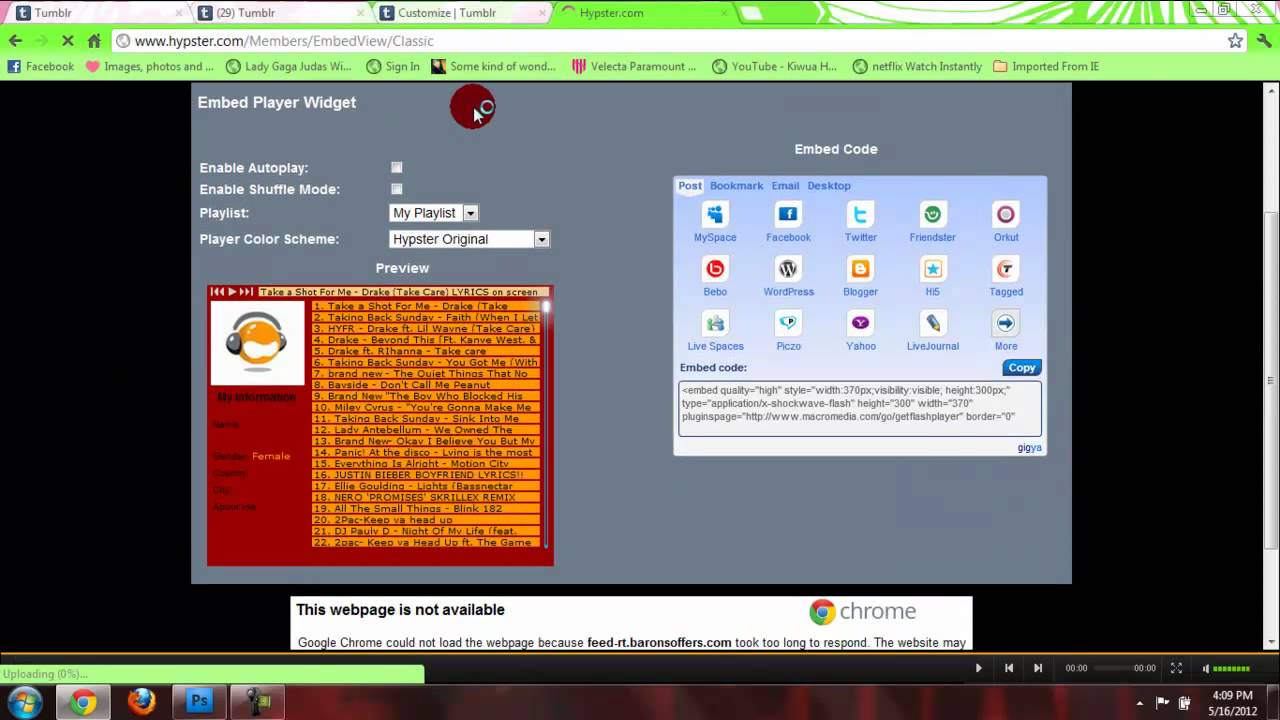Share to MySpace icon

pos(715,214)
